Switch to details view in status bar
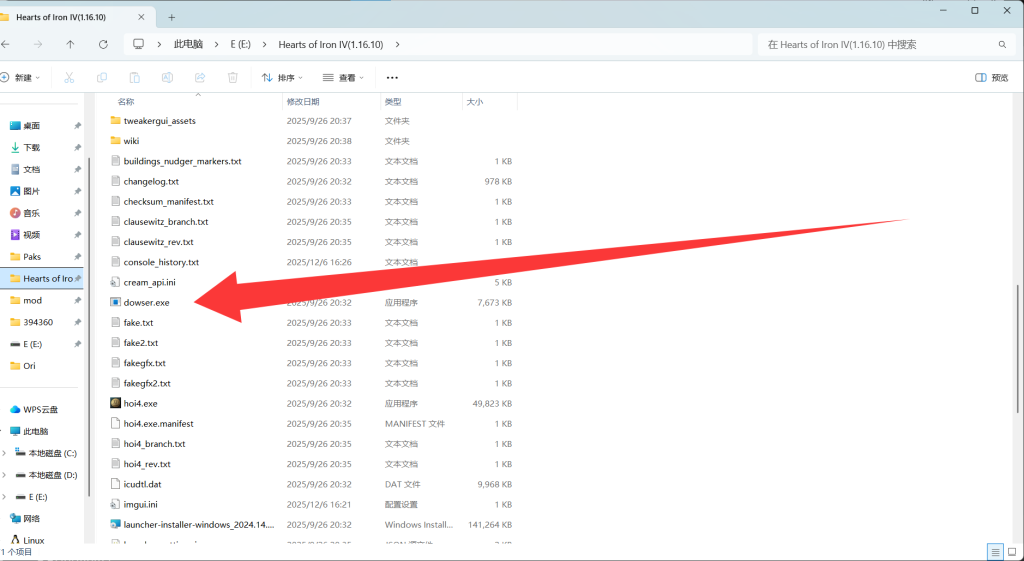The height and width of the screenshot is (561, 1024). click(x=995, y=552)
